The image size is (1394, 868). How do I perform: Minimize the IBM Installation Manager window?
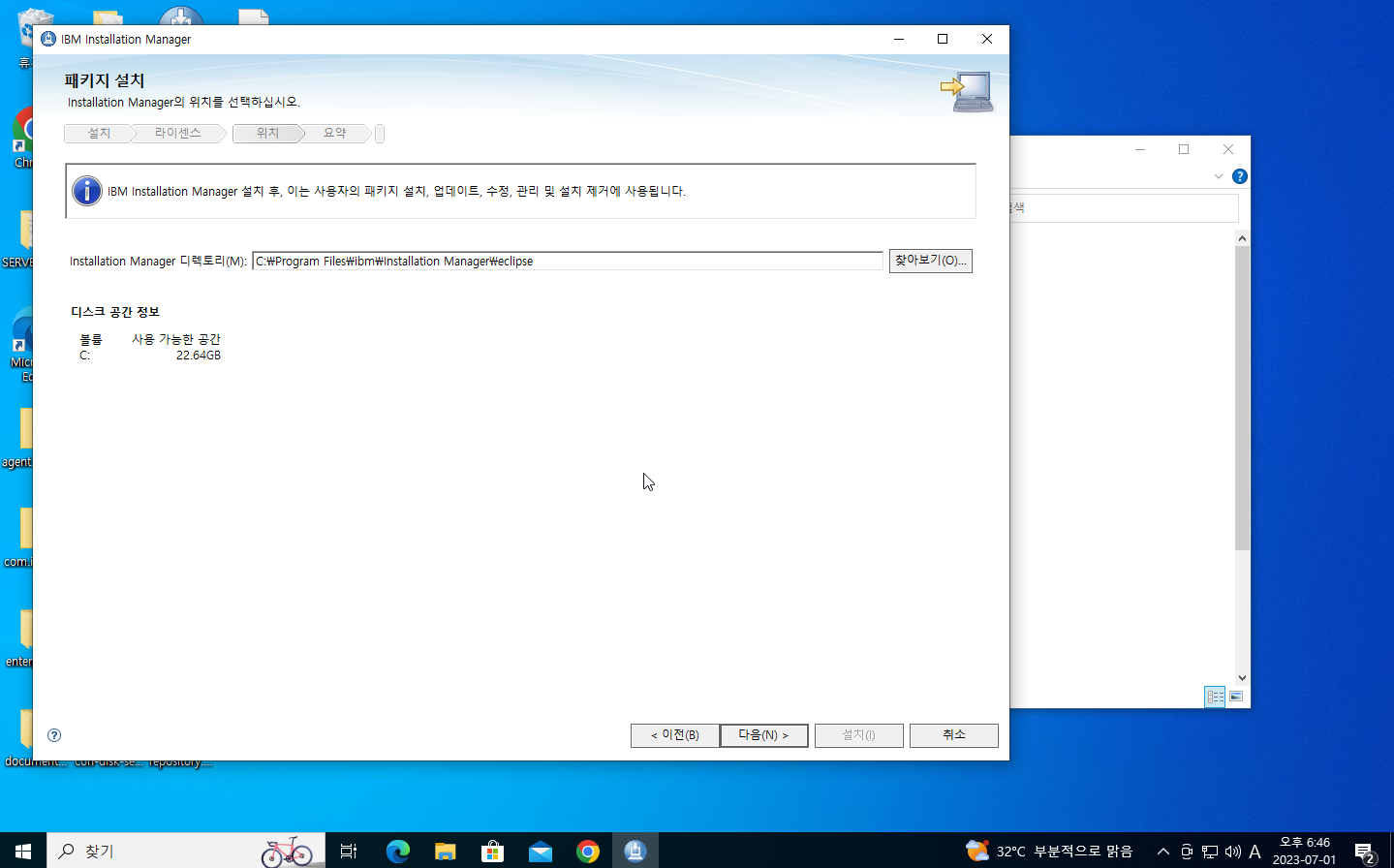[899, 39]
